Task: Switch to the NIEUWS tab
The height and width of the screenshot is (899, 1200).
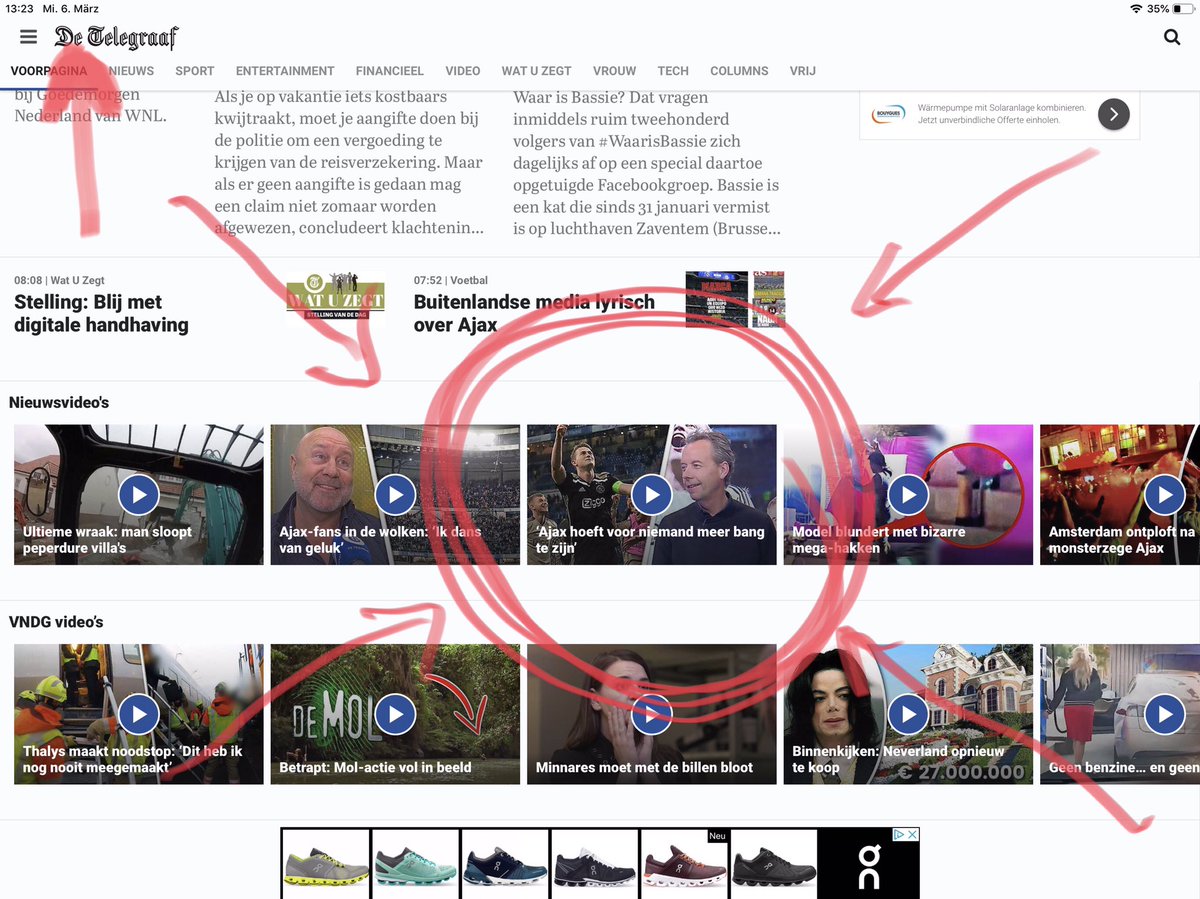Action: click(132, 71)
